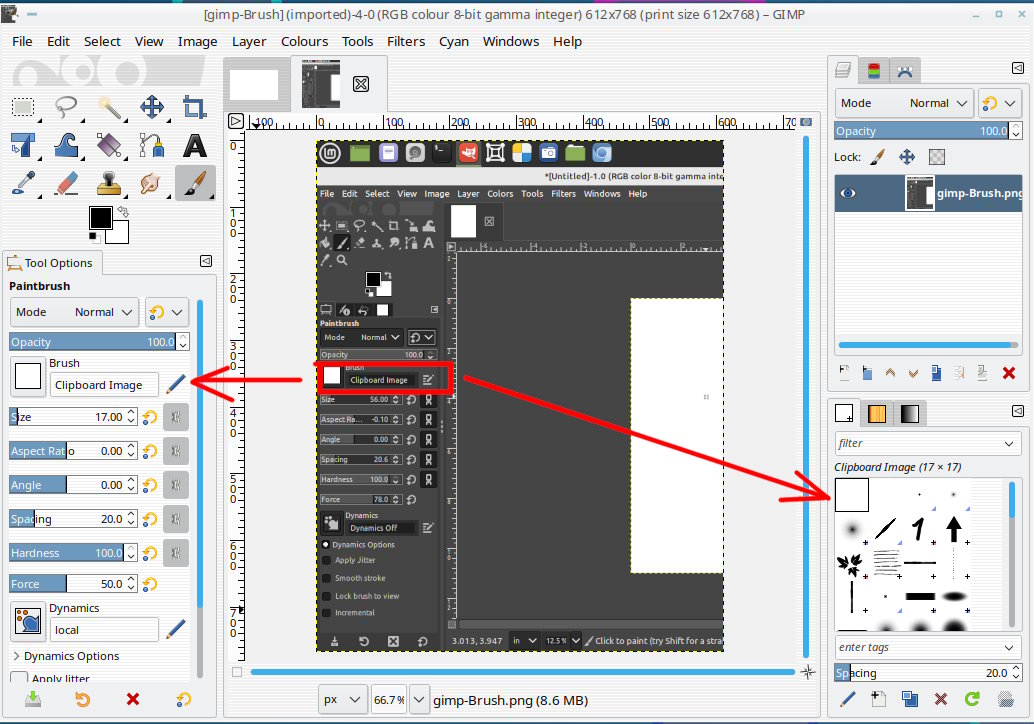Choose the Smudge tool
1034x724 pixels.
point(152,183)
